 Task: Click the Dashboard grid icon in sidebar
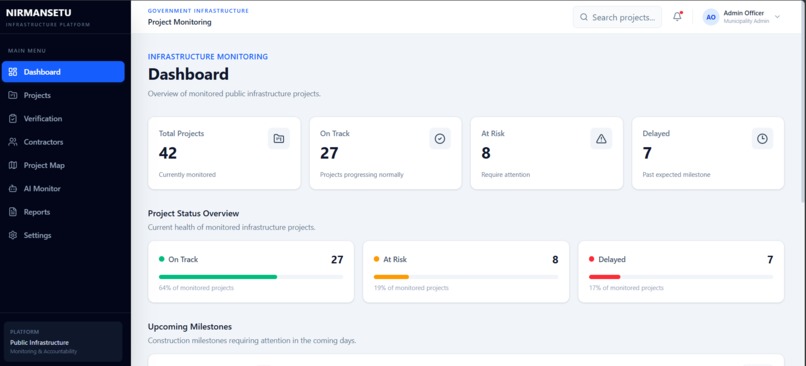13,72
